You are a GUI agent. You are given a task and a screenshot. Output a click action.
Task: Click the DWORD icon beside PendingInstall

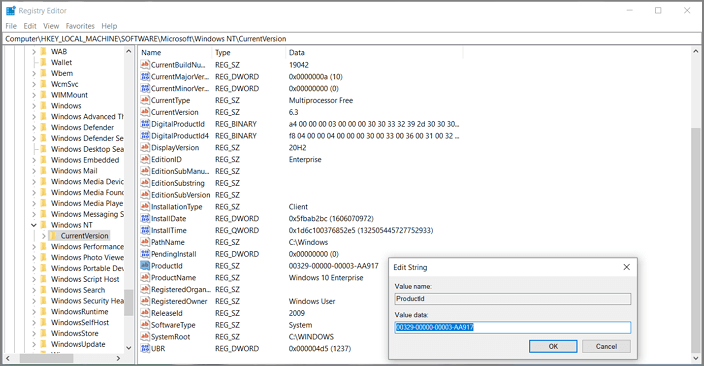[x=145, y=254]
